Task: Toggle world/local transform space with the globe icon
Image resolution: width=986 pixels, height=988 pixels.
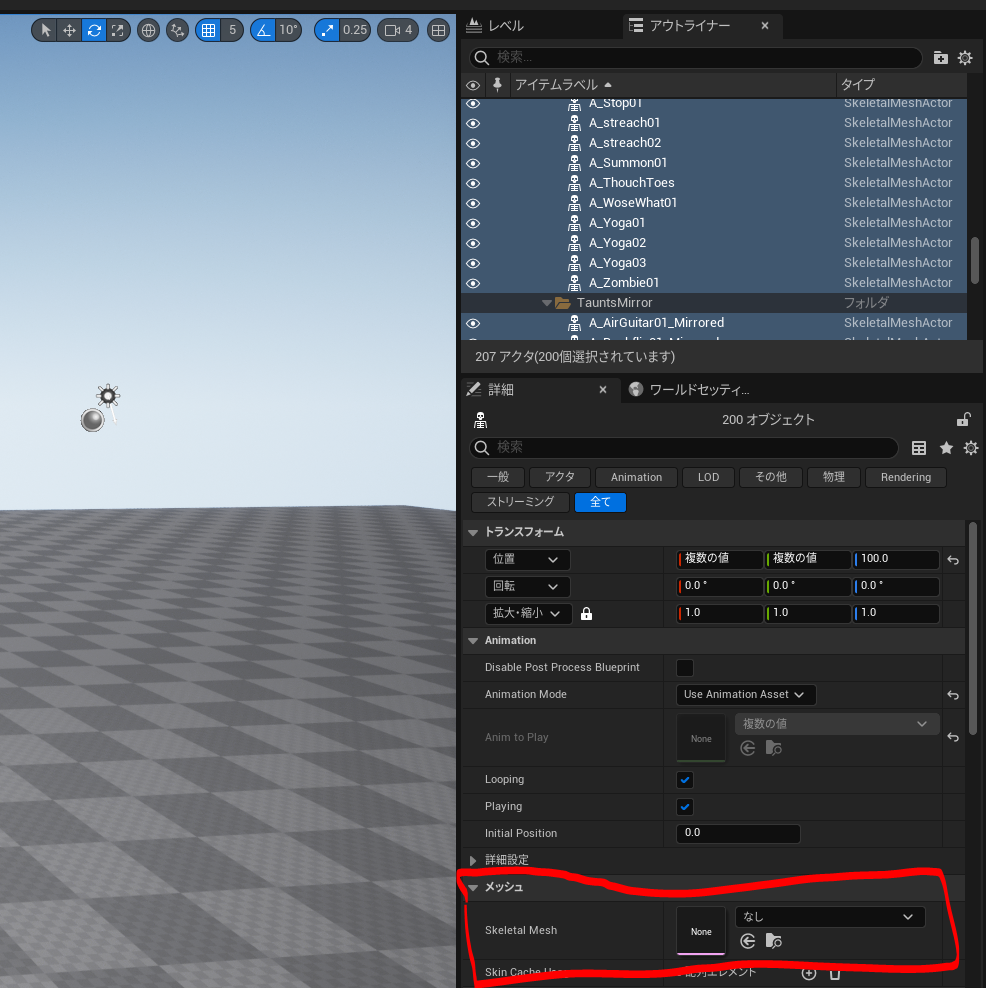Action: click(x=148, y=30)
